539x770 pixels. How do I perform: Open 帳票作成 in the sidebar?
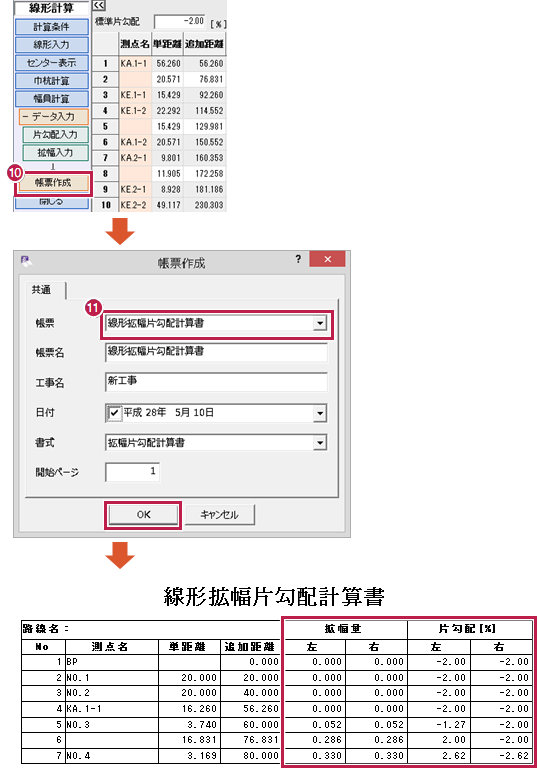pyautogui.click(x=54, y=183)
